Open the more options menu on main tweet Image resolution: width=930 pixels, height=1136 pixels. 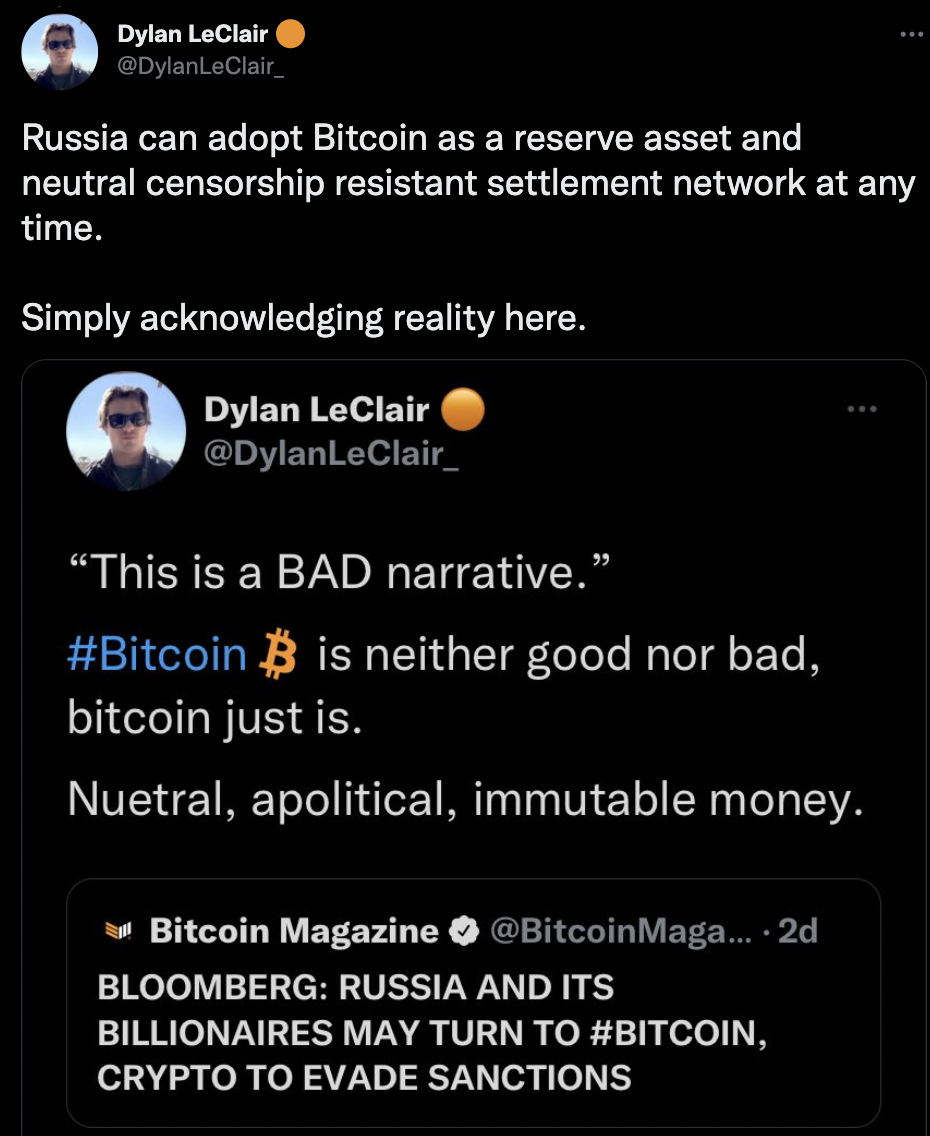tap(910, 34)
